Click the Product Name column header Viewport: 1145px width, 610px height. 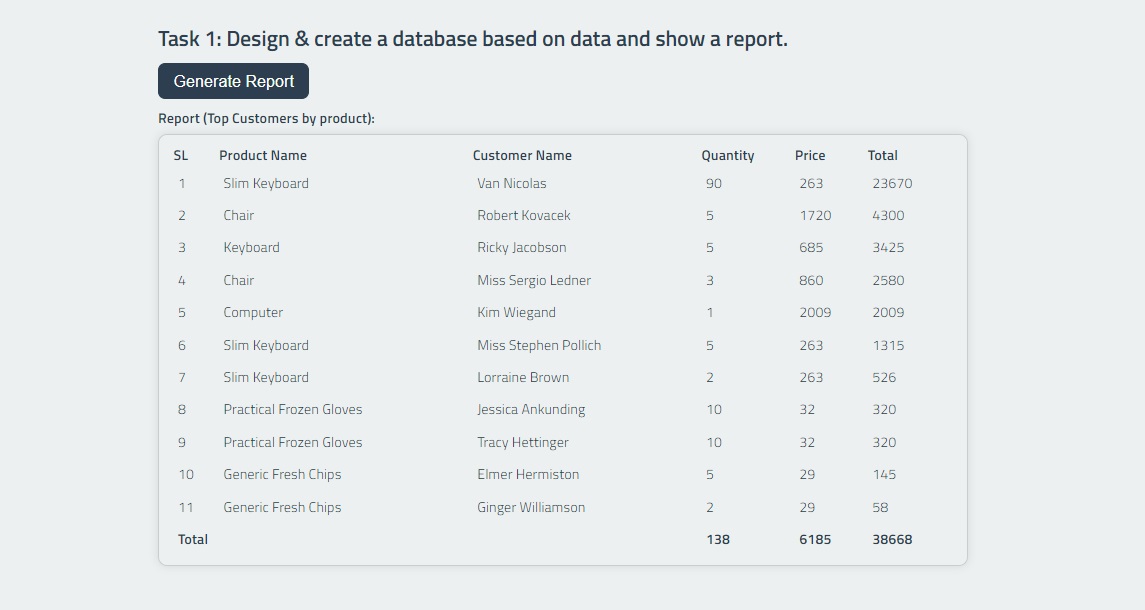pos(263,155)
